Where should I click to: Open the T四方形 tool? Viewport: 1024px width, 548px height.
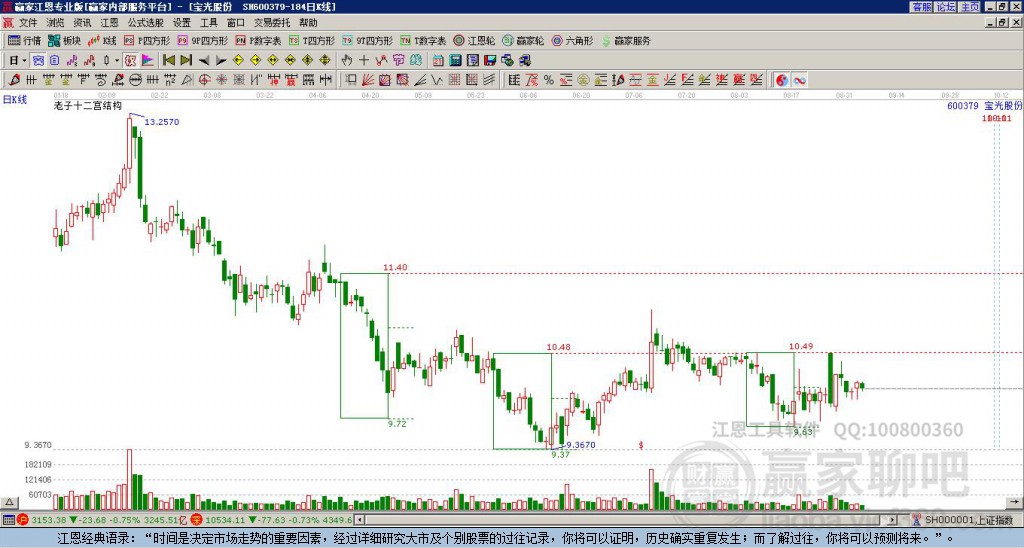tap(312, 40)
